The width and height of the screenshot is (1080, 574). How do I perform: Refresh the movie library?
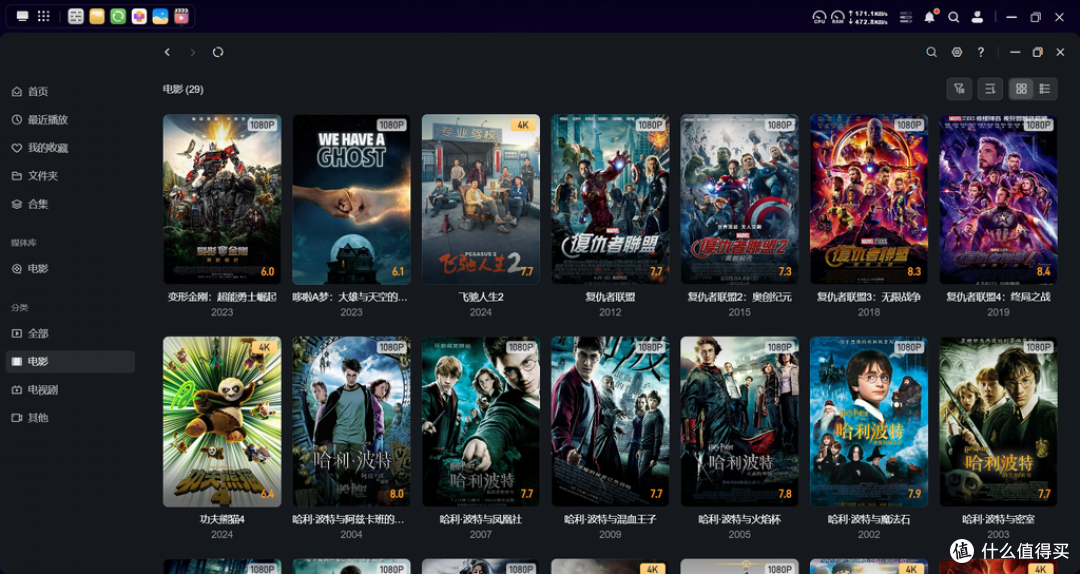(218, 52)
